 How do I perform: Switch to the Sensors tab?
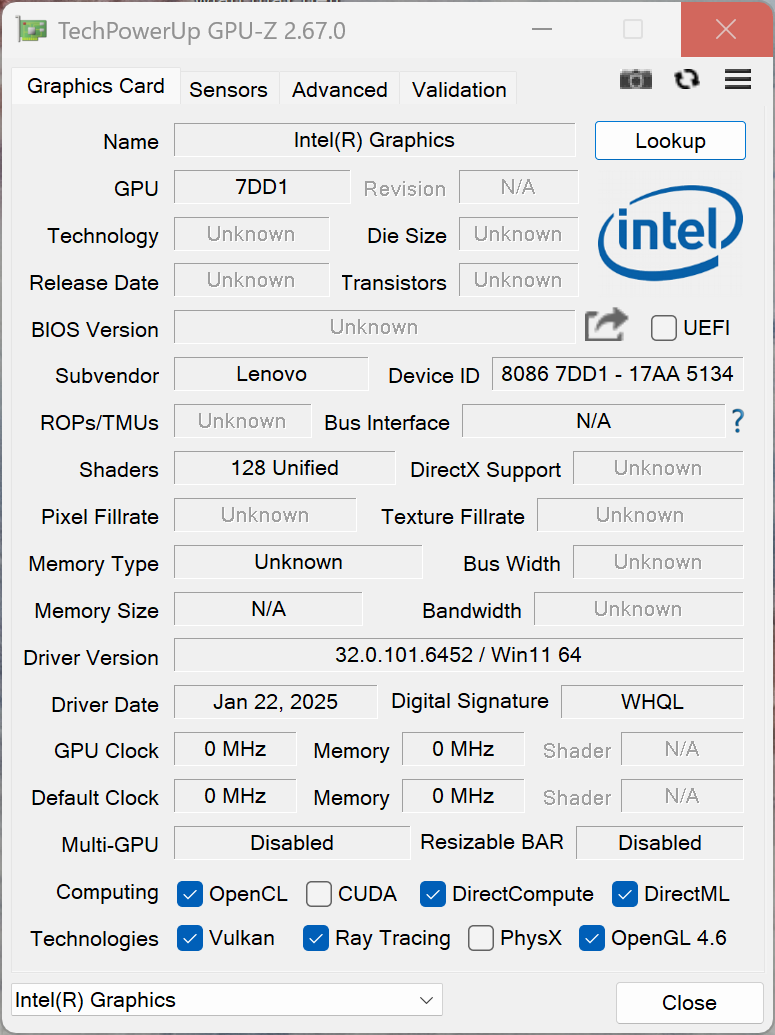coord(228,89)
